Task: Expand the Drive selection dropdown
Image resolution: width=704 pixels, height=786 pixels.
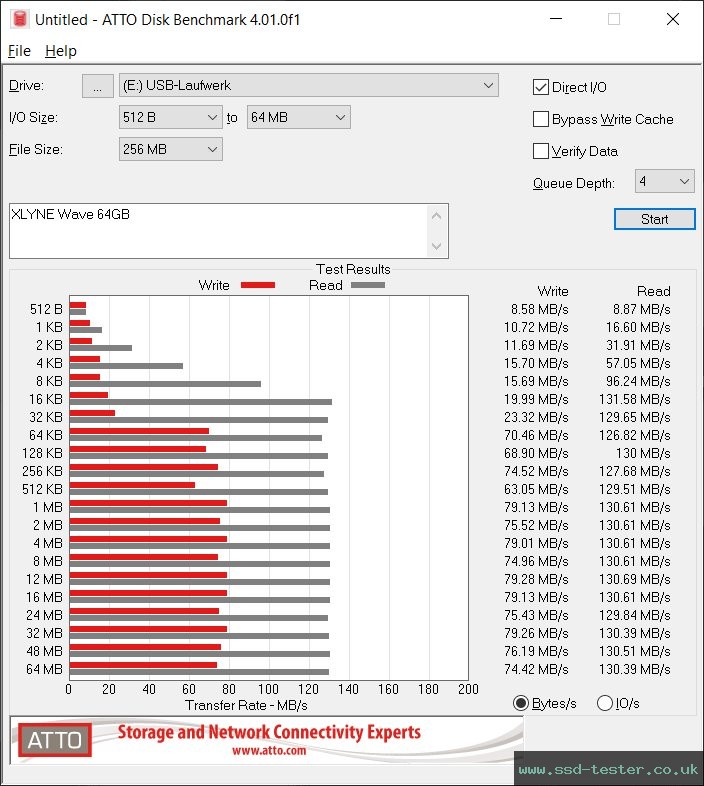Action: (x=309, y=86)
